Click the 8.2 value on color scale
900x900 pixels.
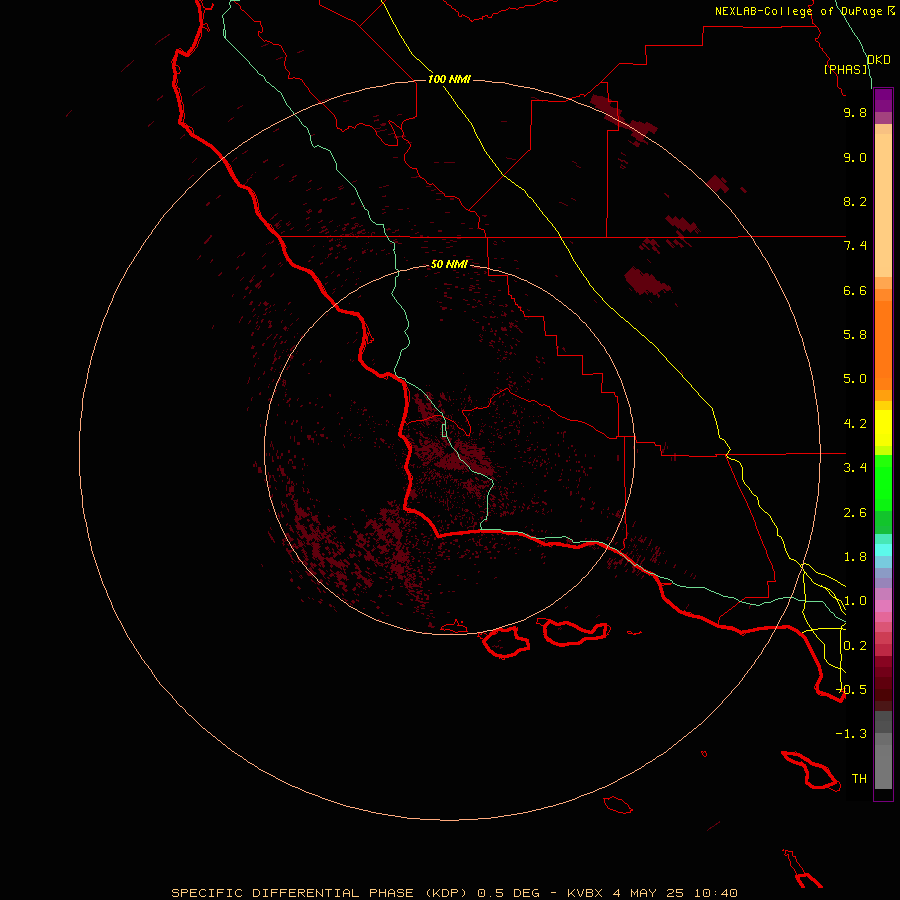coord(855,201)
